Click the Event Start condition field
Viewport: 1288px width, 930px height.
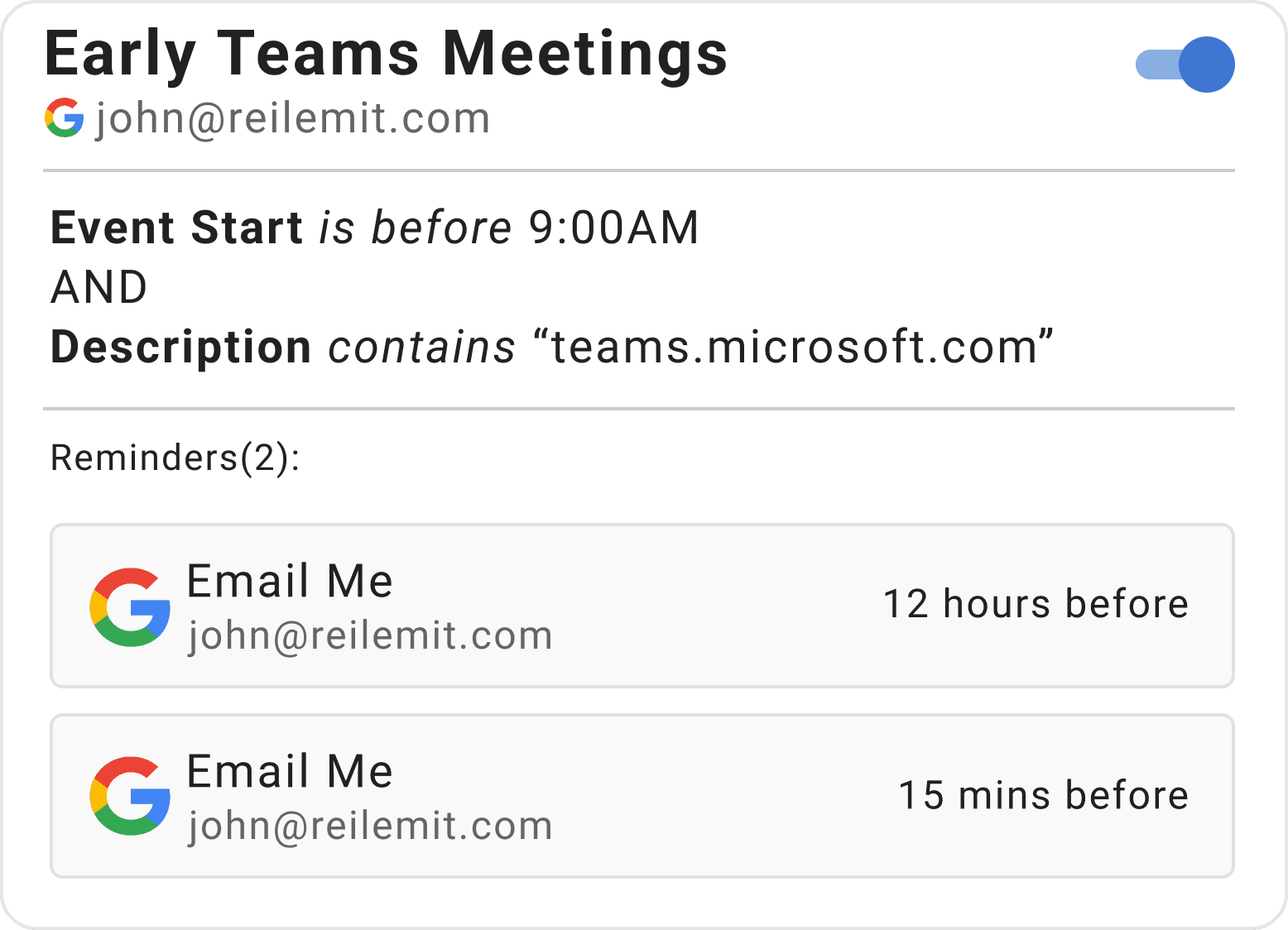pos(176,228)
